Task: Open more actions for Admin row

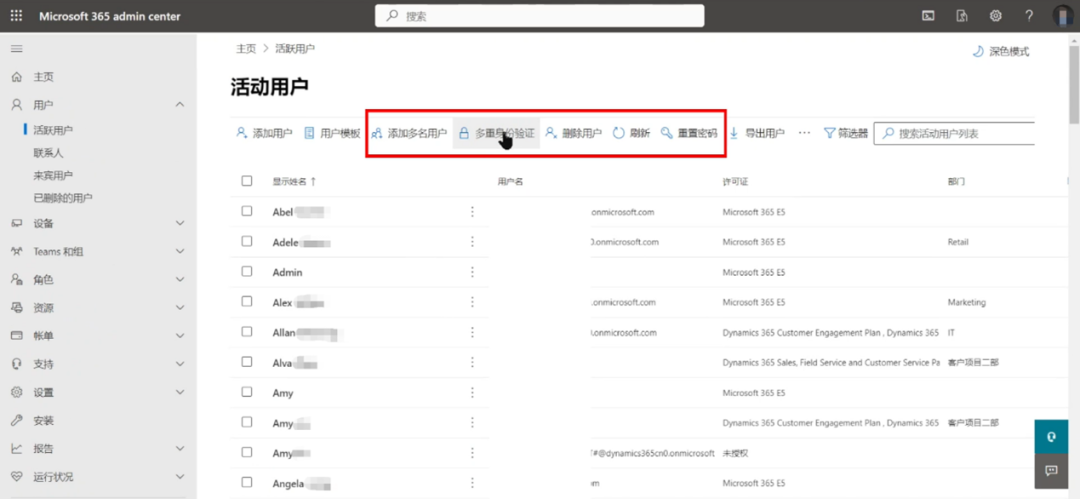Action: (472, 272)
